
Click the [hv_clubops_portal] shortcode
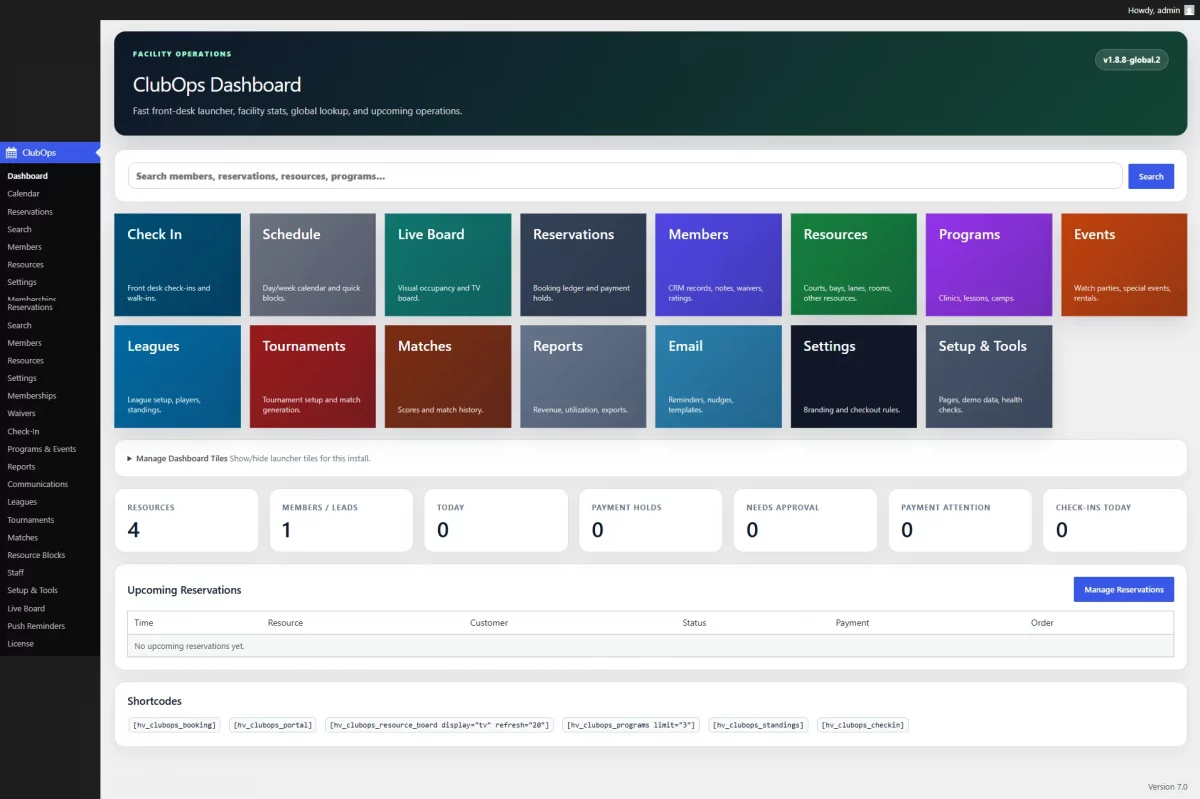click(273, 725)
